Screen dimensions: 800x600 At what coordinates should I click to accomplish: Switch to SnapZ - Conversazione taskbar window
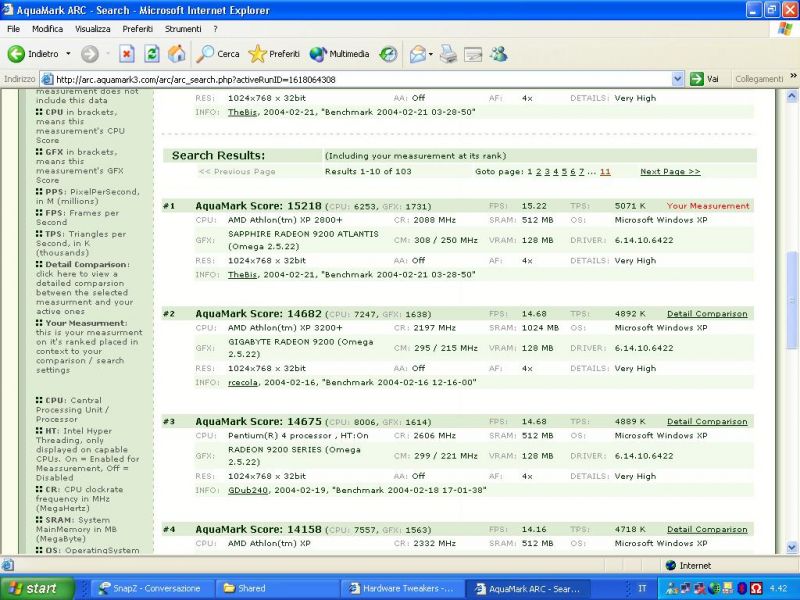click(x=151, y=588)
